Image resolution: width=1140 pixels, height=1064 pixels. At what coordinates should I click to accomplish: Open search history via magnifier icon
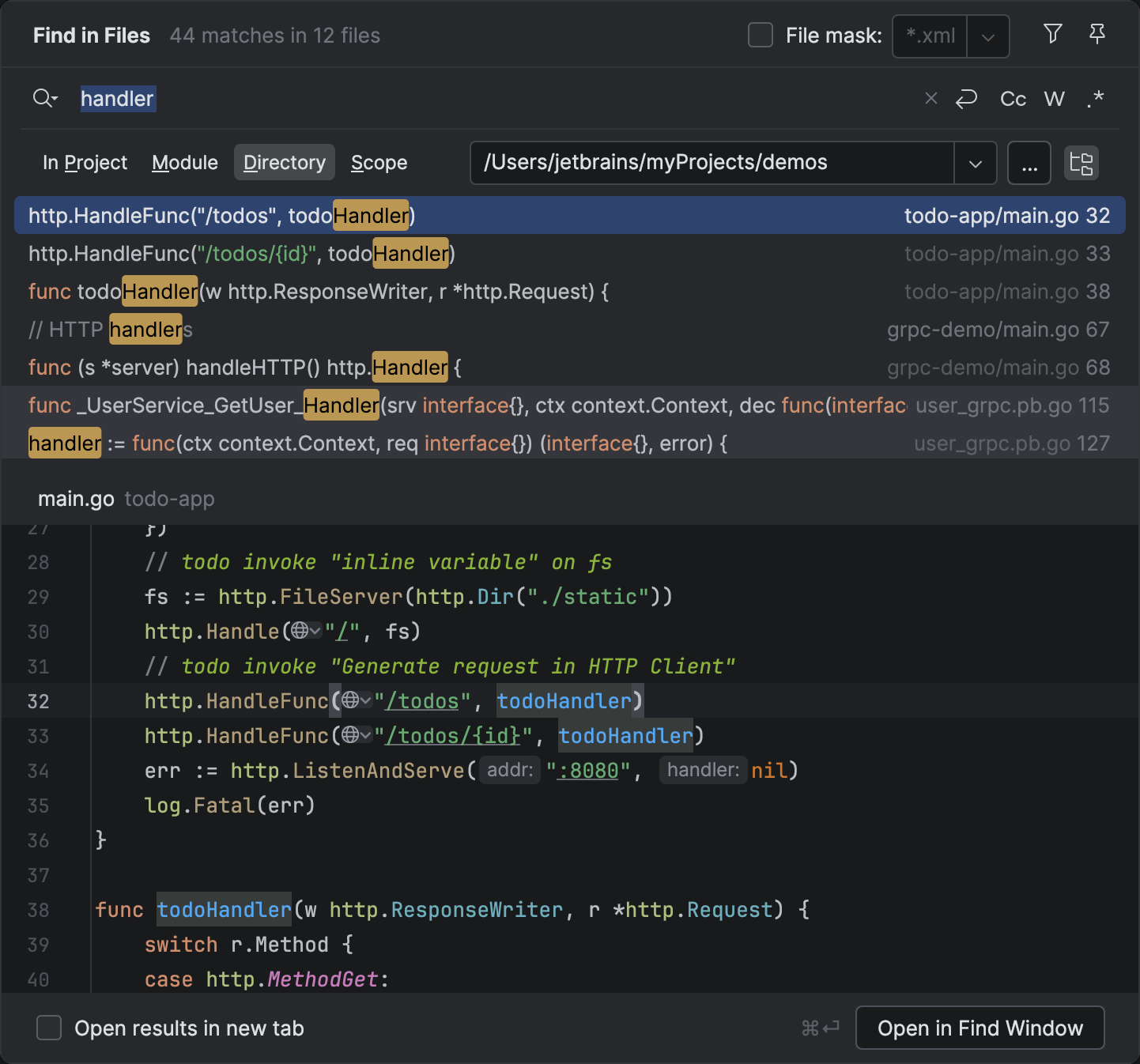click(x=45, y=98)
